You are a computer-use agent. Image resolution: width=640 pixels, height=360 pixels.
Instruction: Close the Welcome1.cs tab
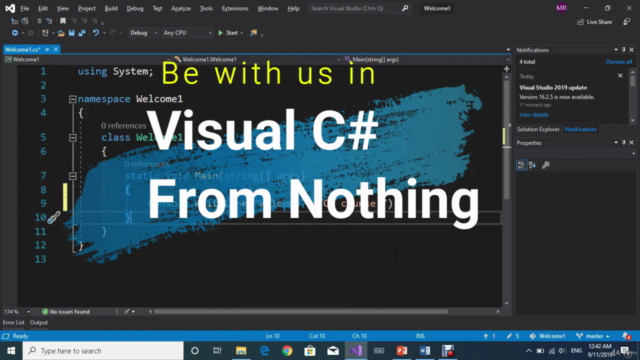tap(56, 49)
